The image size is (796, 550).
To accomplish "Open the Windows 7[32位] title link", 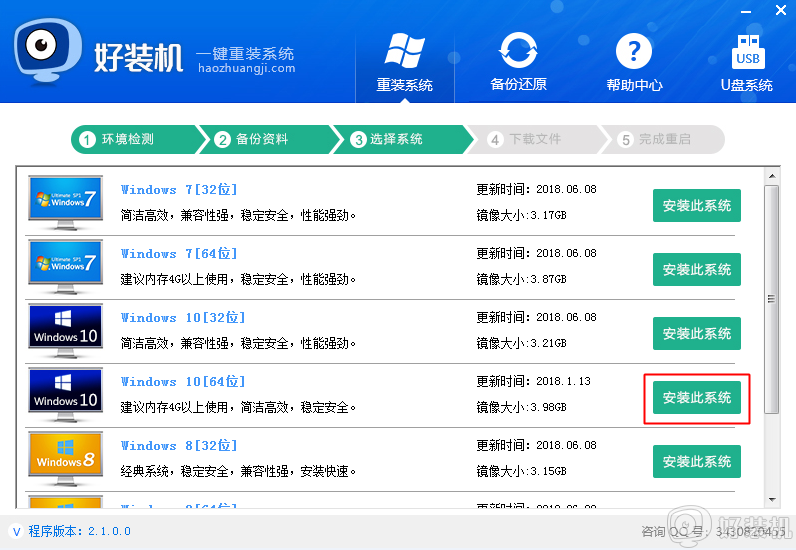I will pyautogui.click(x=179, y=189).
